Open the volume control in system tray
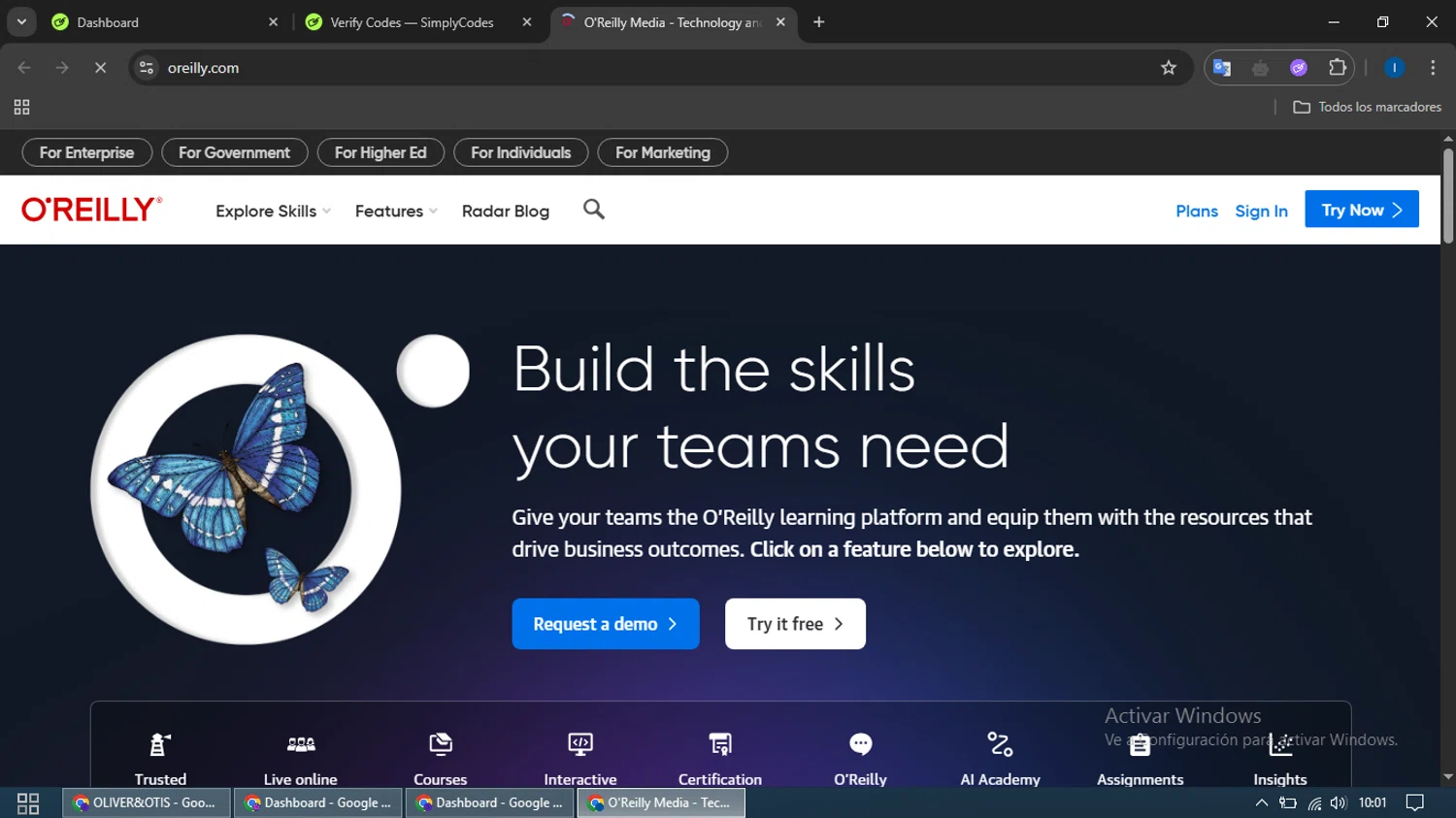Screen dimensions: 1456x818 coord(1339,802)
